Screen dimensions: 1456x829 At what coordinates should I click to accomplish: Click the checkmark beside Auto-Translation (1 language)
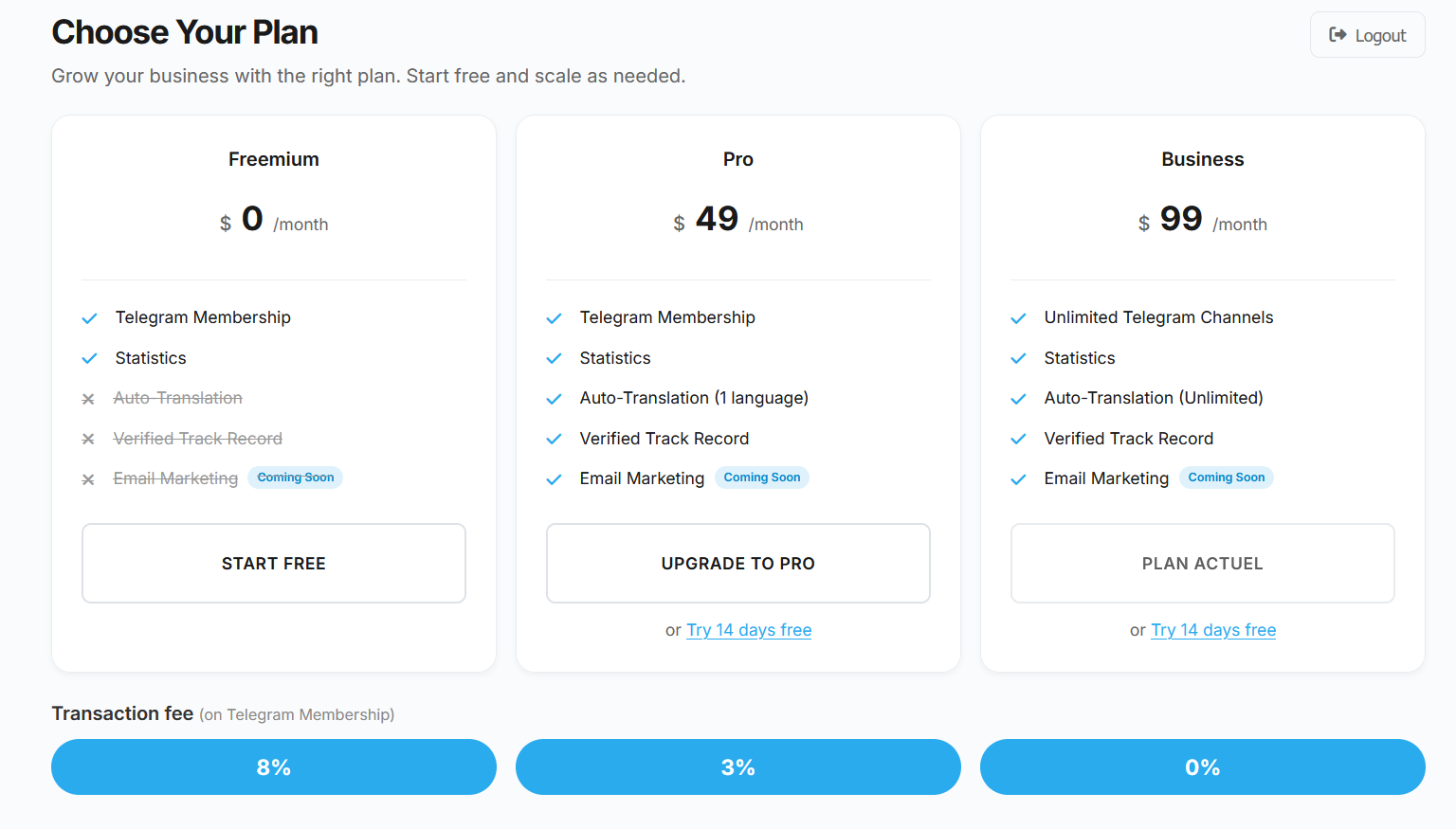click(x=554, y=399)
